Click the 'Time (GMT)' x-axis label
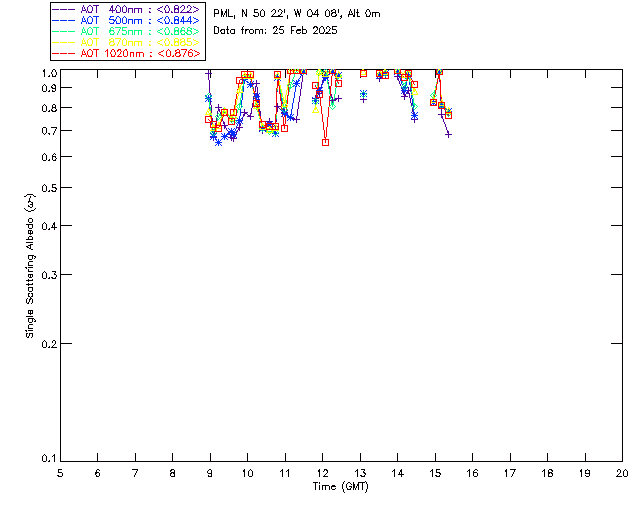Viewport: 640px width, 512px height. [340, 485]
